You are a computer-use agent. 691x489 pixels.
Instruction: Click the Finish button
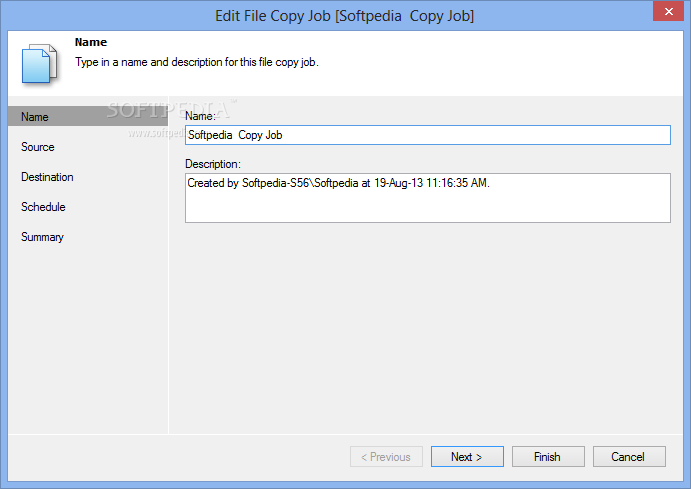coord(548,456)
